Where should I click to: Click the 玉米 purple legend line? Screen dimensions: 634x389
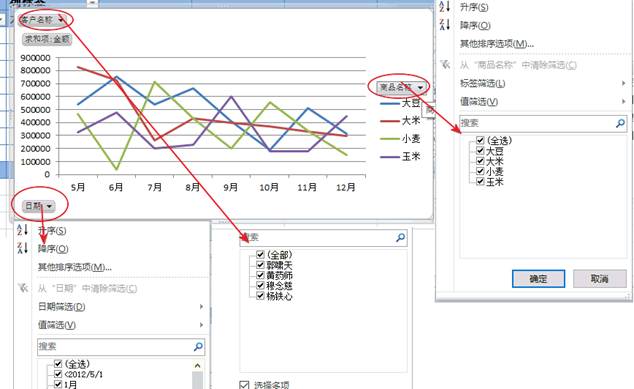(x=390, y=157)
